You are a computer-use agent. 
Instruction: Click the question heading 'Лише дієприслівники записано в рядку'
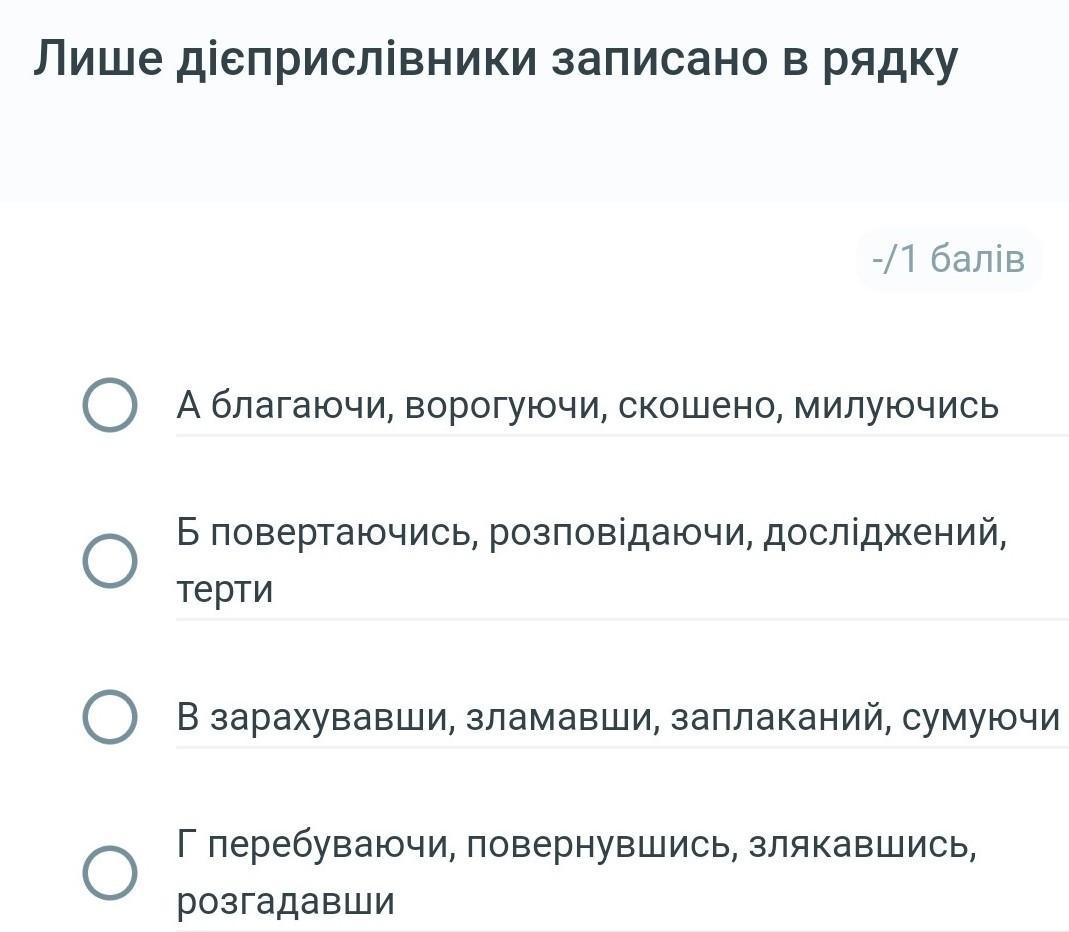[496, 60]
